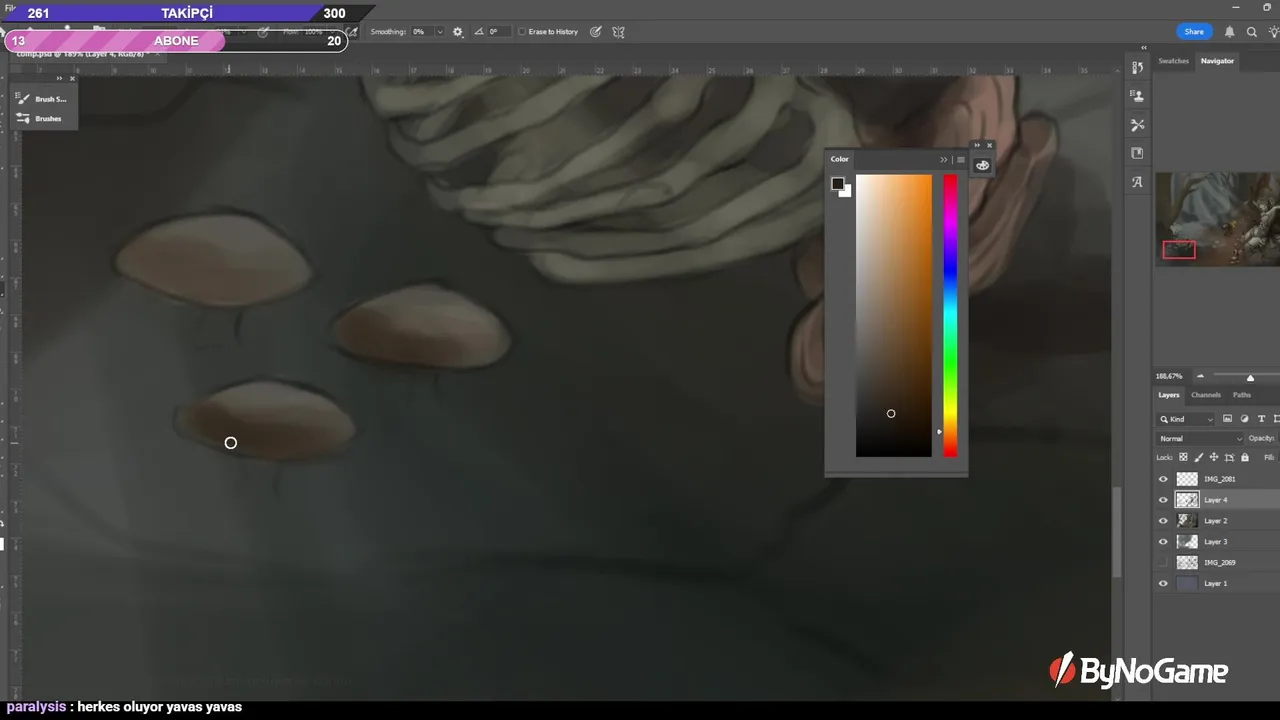This screenshot has width=1280, height=720.
Task: Lock artboard nesting icon
Action: click(1229, 457)
